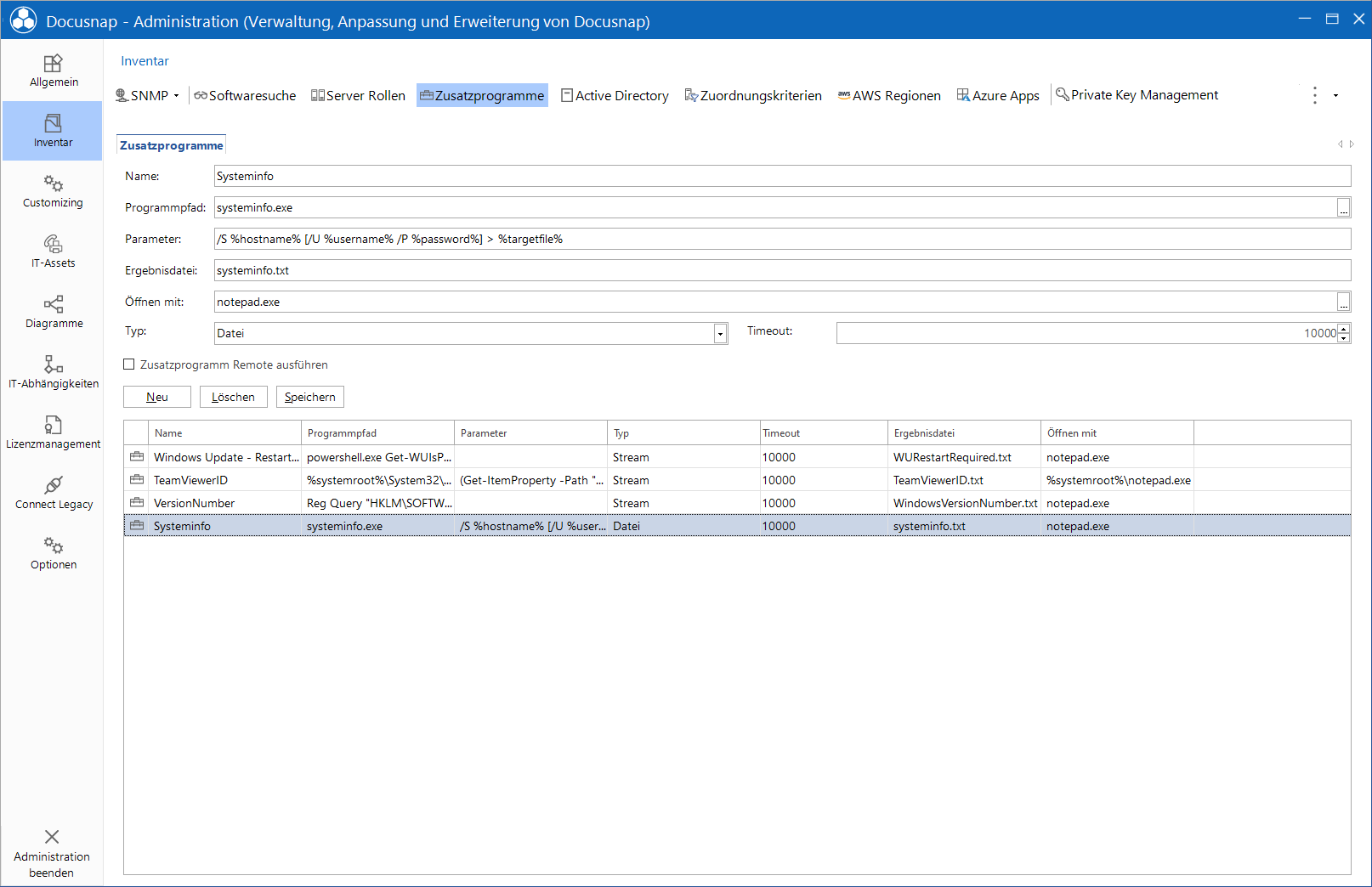Select the Windows Update - Restart row

pos(737,457)
